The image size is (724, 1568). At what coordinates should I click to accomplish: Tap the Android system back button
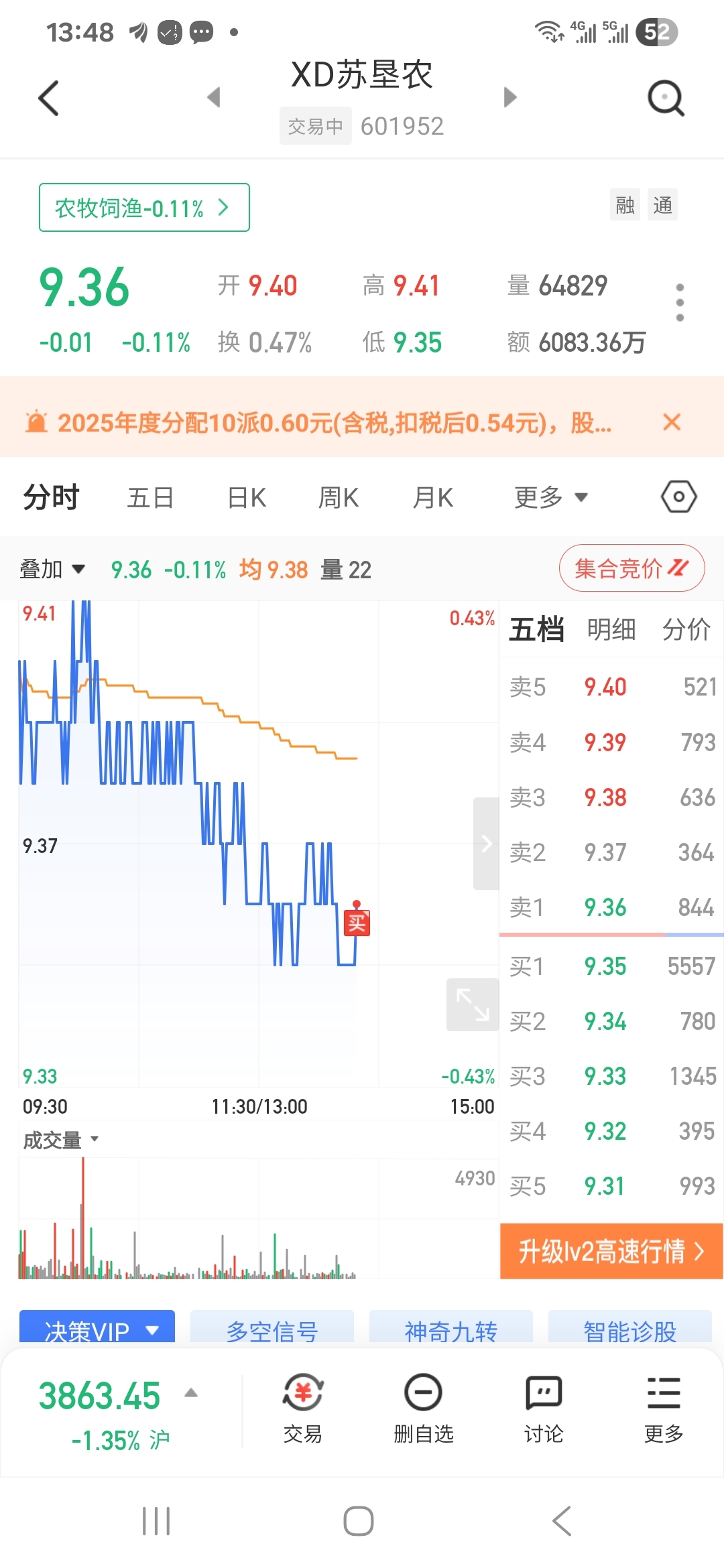(x=562, y=1521)
